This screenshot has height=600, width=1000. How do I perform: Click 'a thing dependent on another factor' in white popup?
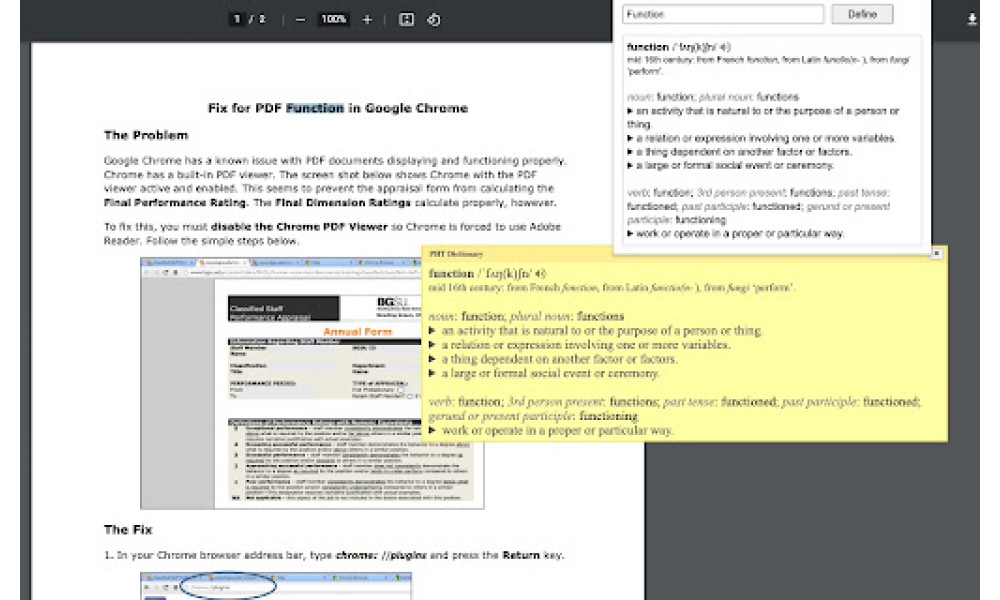tap(744, 152)
